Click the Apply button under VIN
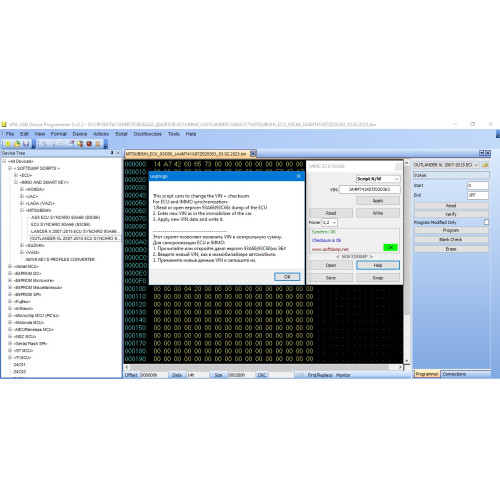 point(378,201)
